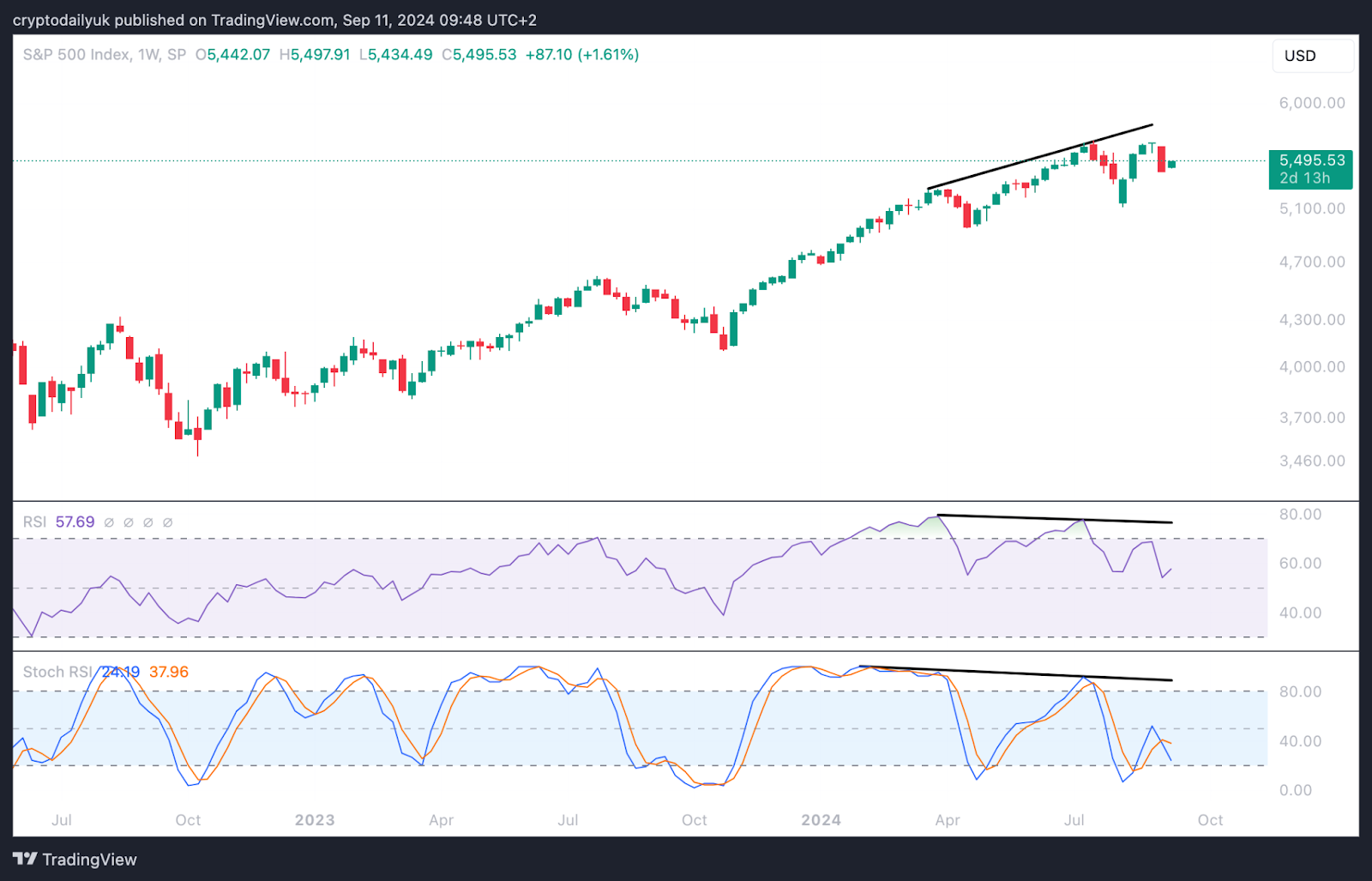Screen dimensions: 1372x881
Task: Click the RSI value 57.69
Action: tap(75, 522)
